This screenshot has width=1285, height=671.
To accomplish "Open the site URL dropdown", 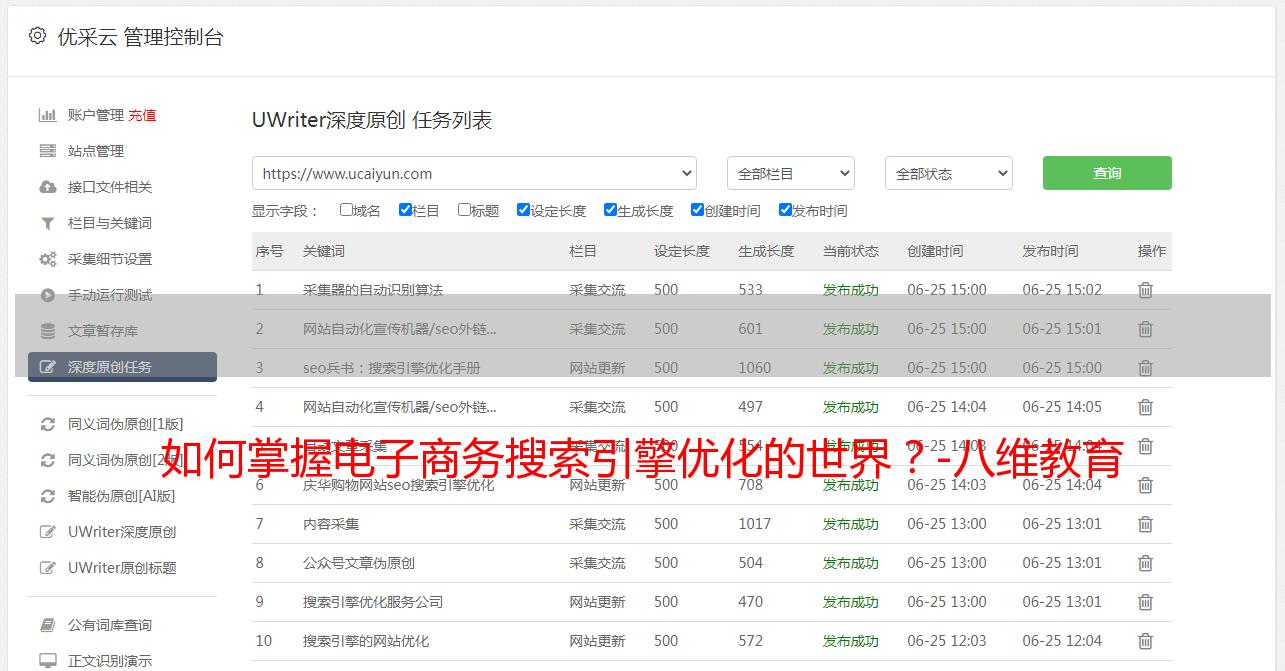I will click(474, 173).
